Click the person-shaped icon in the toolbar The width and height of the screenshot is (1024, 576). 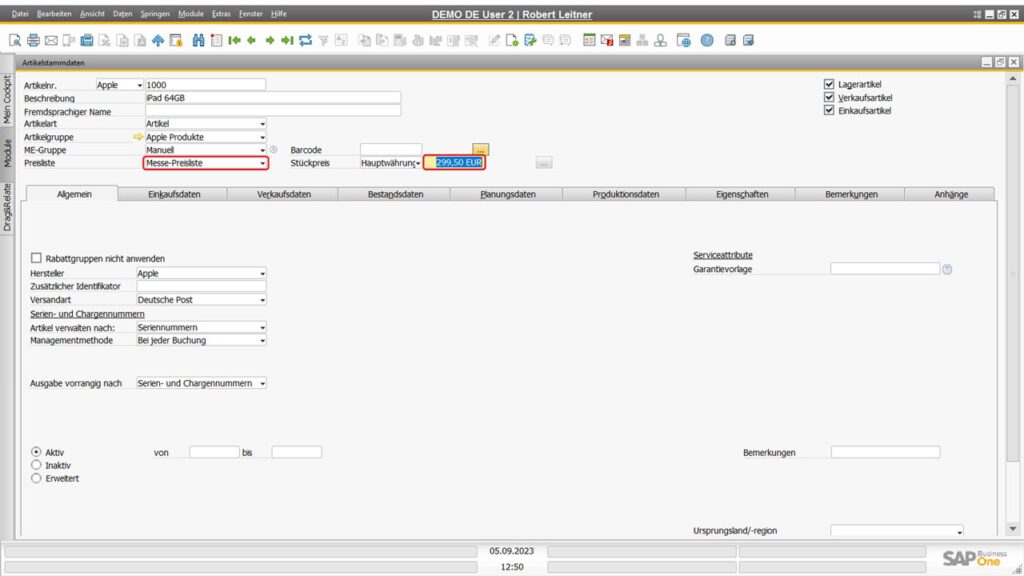[x=661, y=40]
